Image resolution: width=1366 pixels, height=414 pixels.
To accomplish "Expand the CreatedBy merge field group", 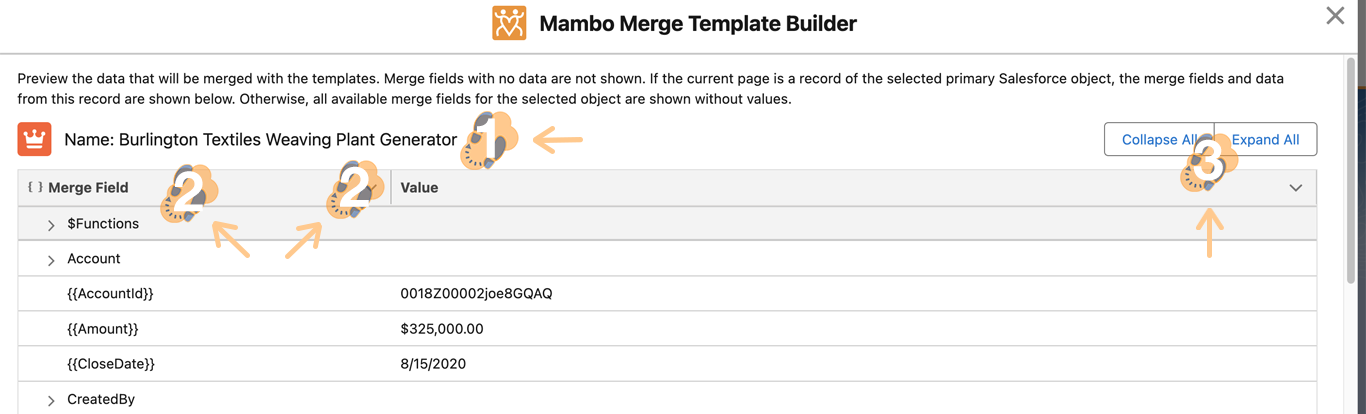I will tap(51, 400).
